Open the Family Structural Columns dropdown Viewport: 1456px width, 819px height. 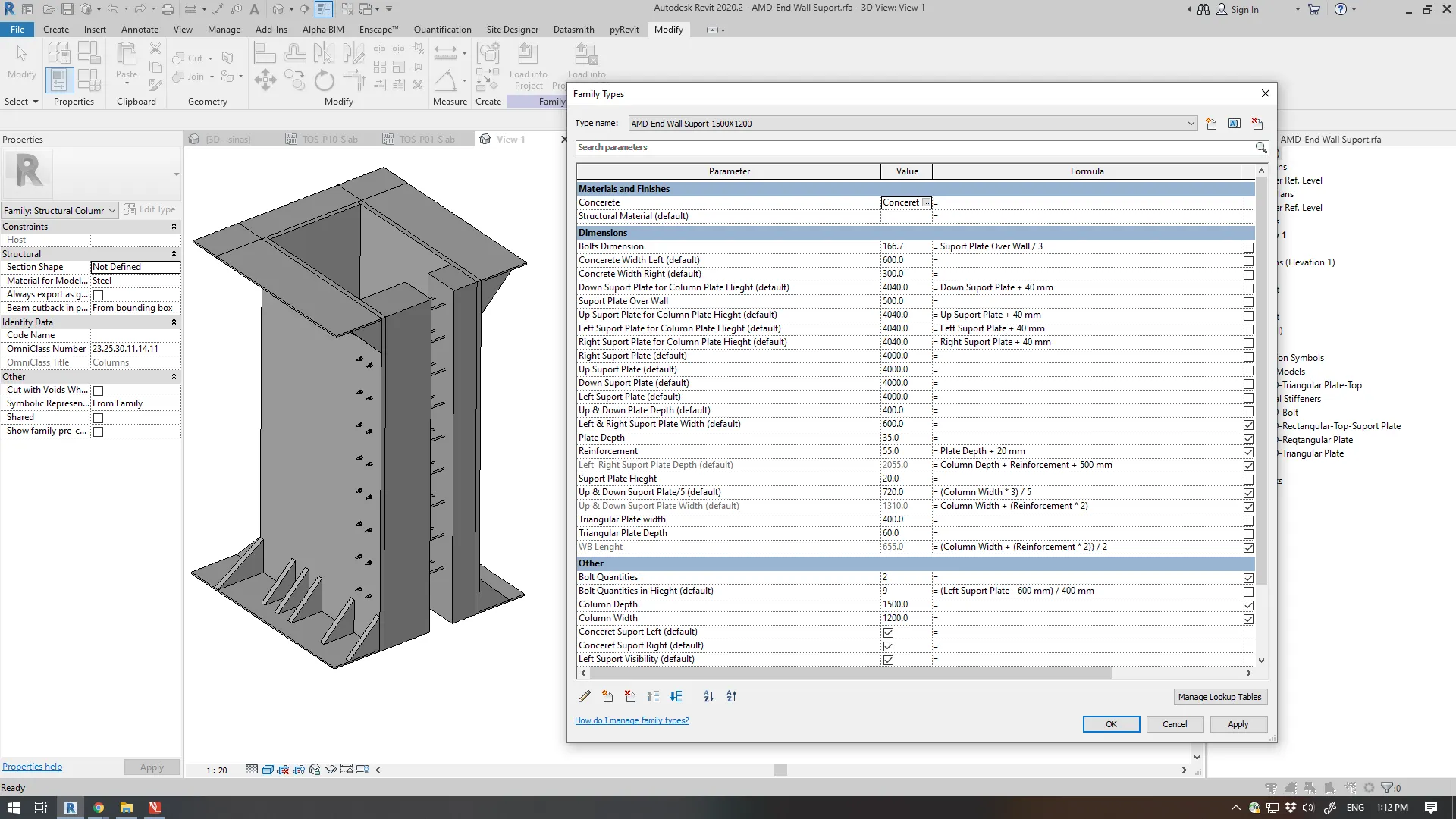111,211
